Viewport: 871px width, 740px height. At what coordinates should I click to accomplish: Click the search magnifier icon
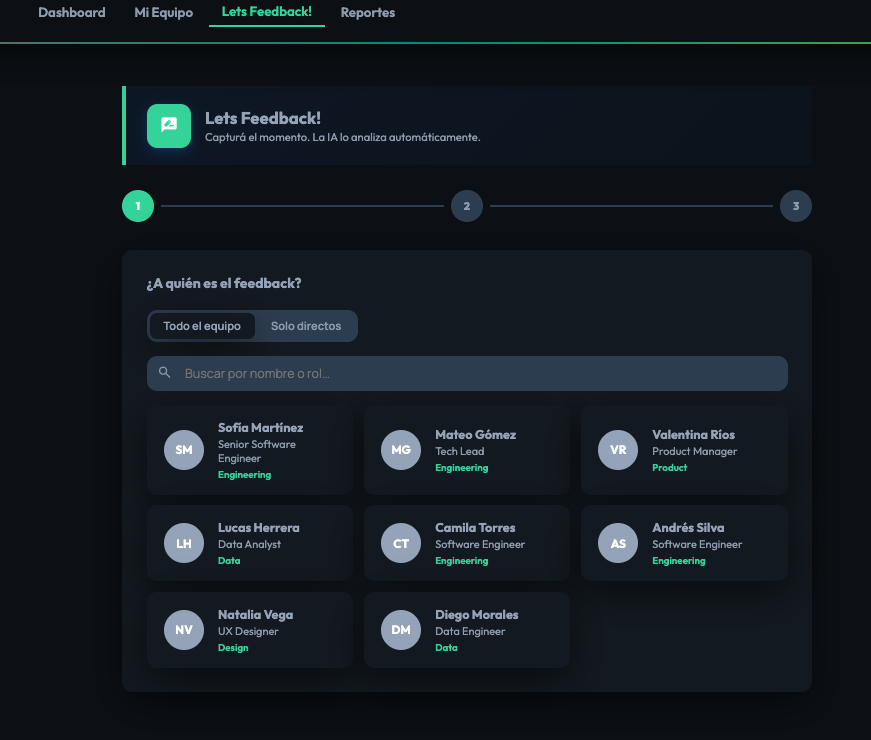[164, 372]
